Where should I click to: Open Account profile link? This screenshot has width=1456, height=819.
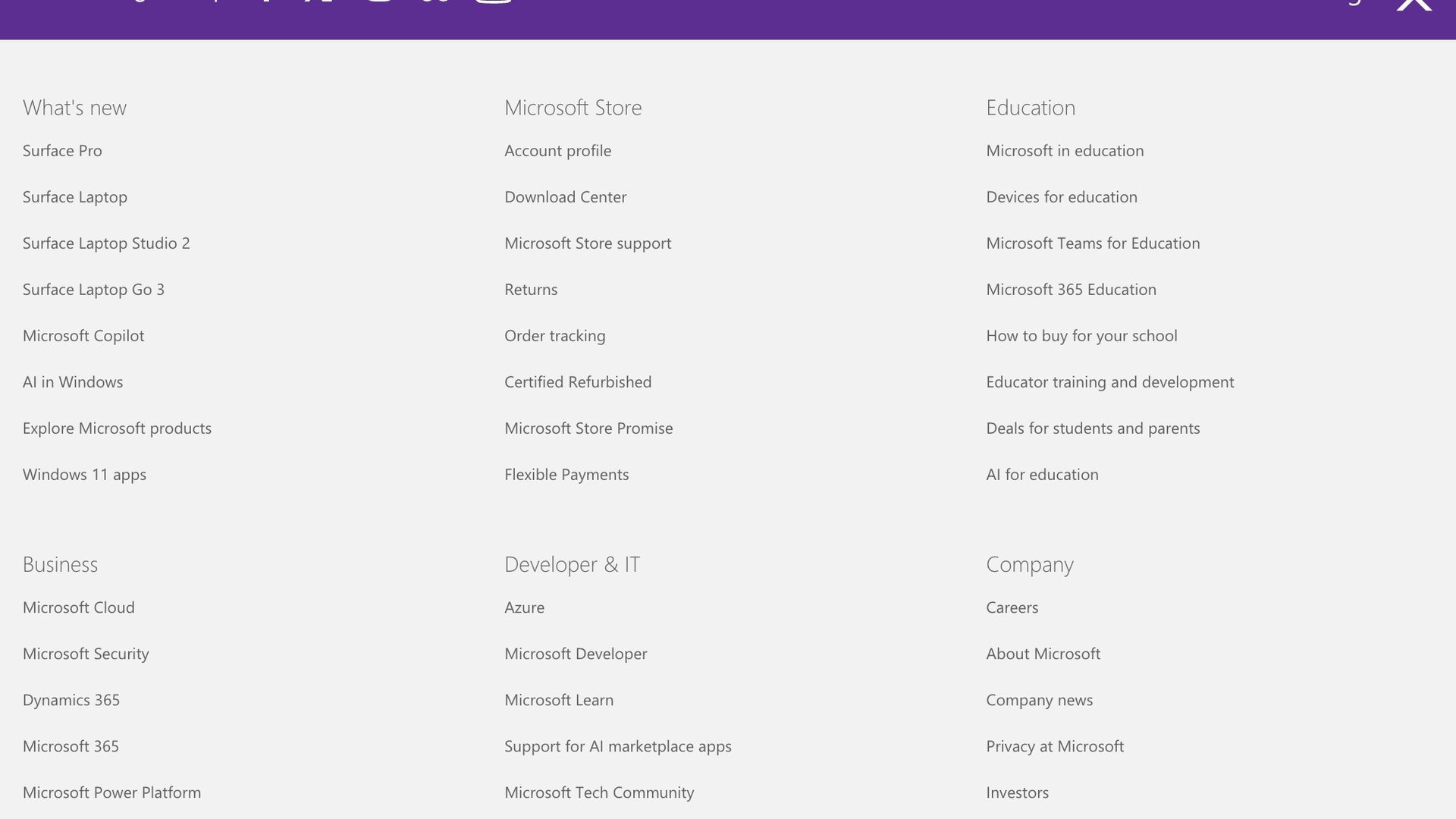click(x=557, y=151)
